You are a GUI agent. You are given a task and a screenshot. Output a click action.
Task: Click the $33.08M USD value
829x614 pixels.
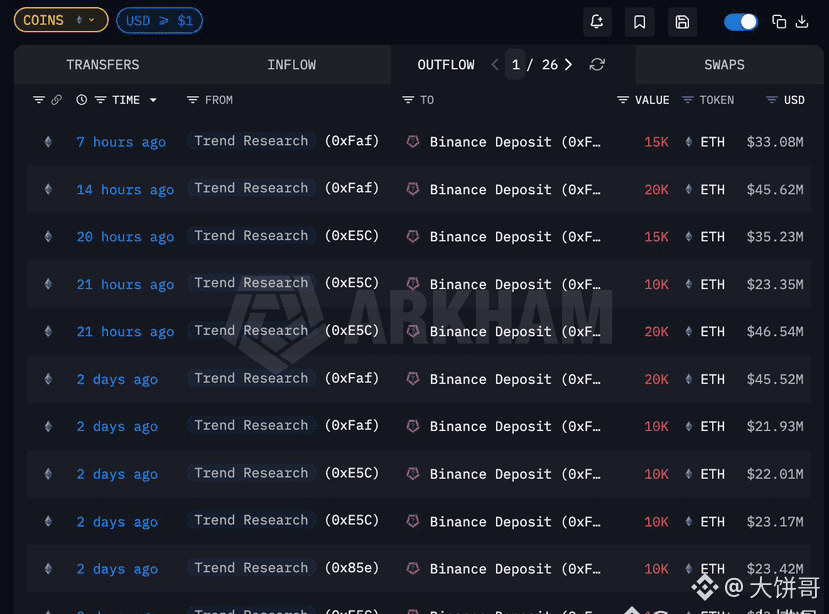click(775, 142)
